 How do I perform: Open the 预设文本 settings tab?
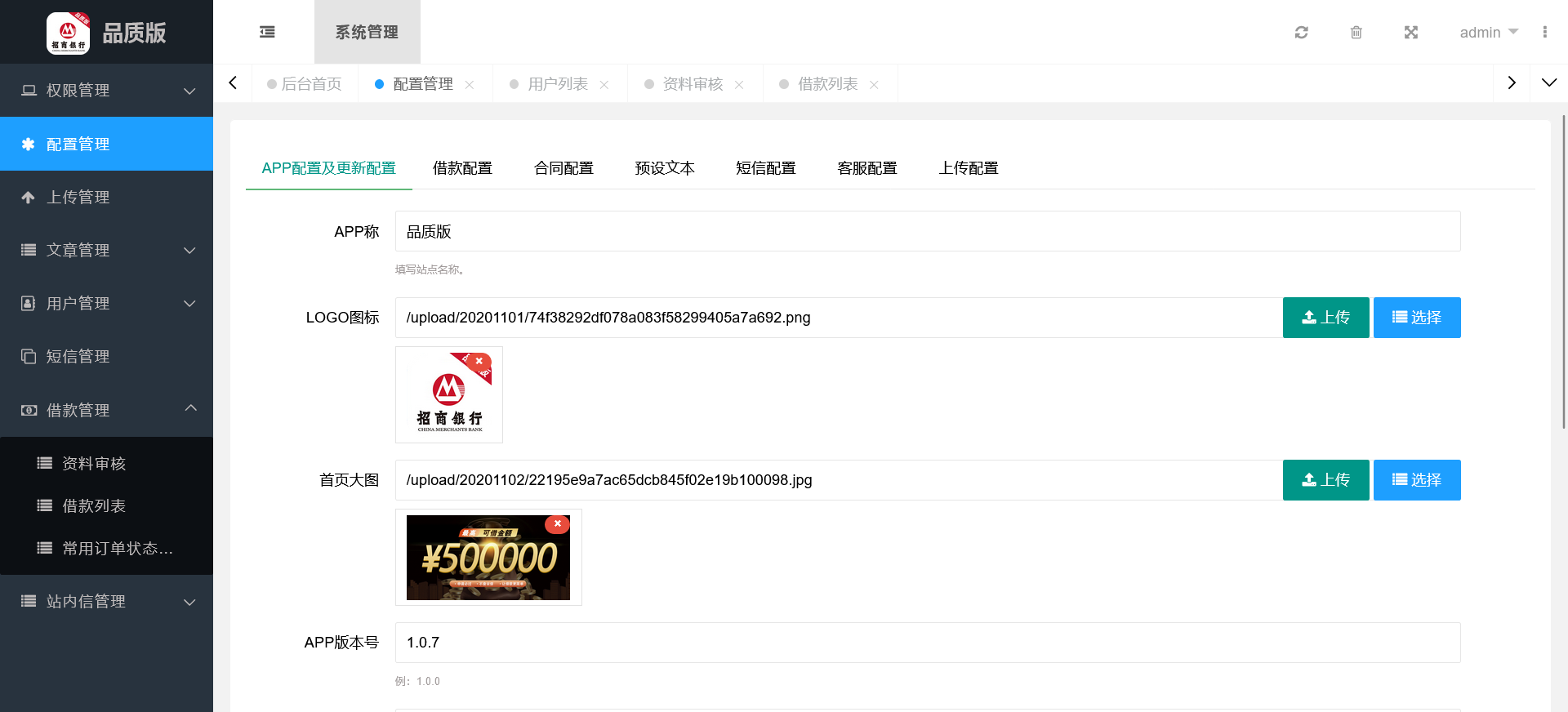pos(665,168)
